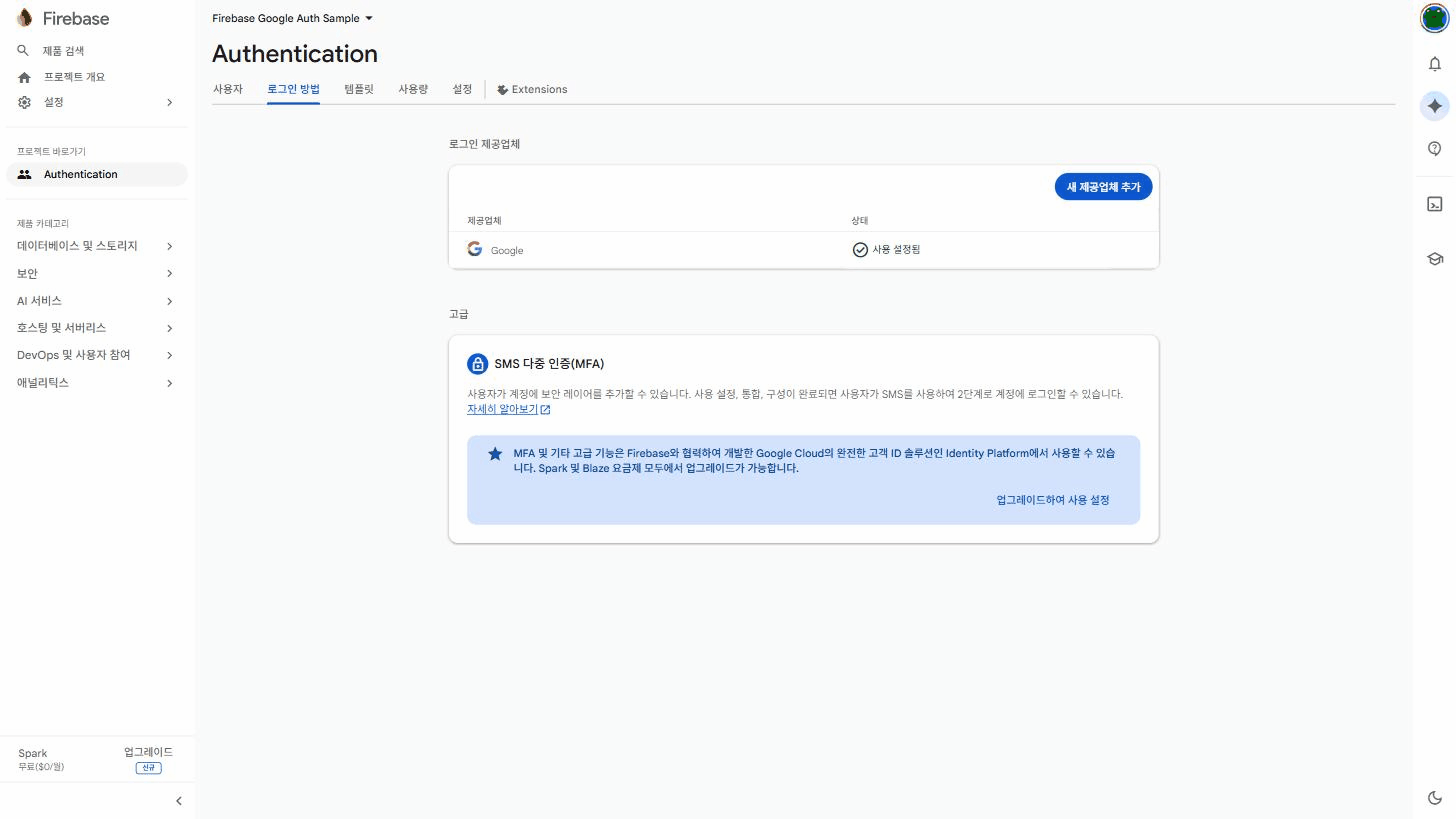Click the 프로젝트 바로가기 sidebar label
Viewport: 1456px width, 819px height.
click(51, 152)
